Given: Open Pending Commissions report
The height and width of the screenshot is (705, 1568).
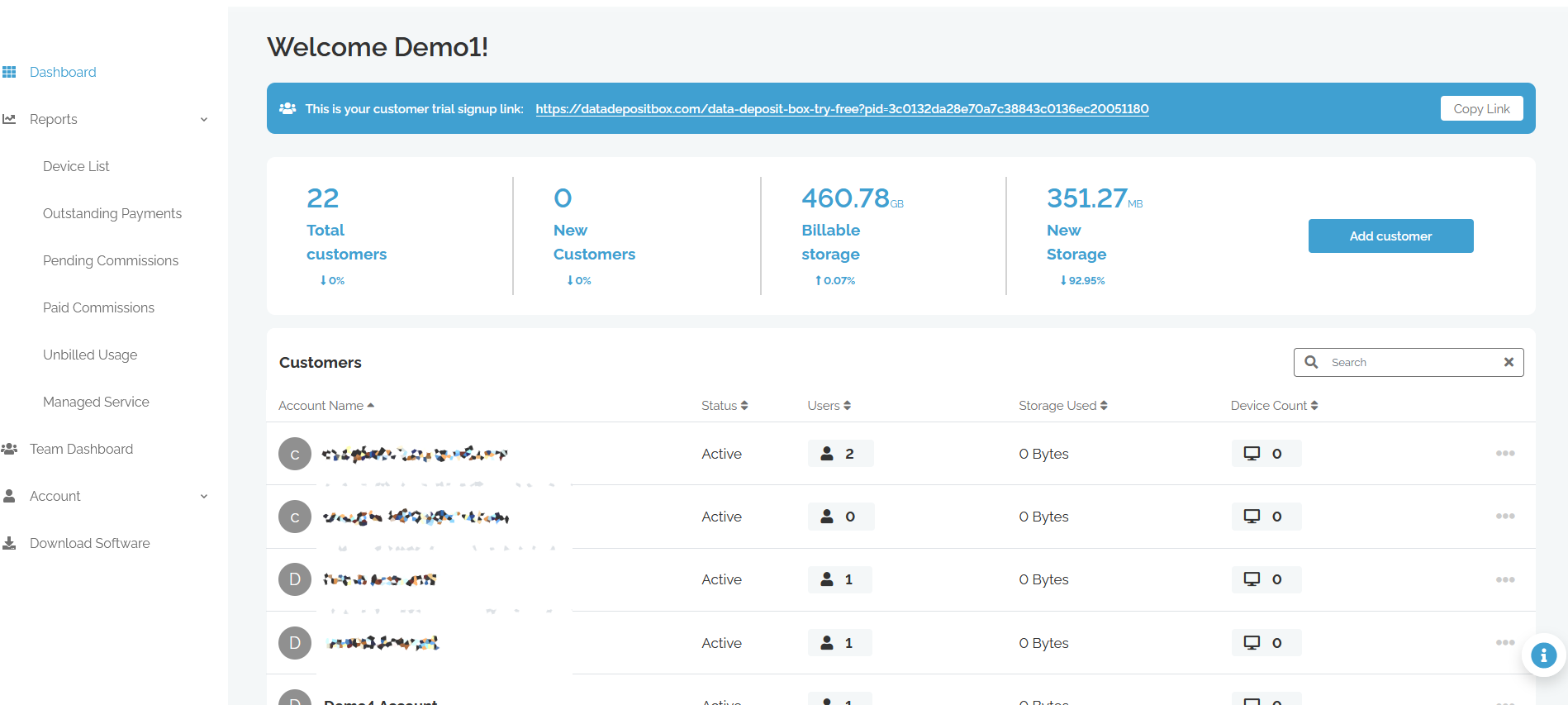Looking at the screenshot, I should (x=111, y=260).
